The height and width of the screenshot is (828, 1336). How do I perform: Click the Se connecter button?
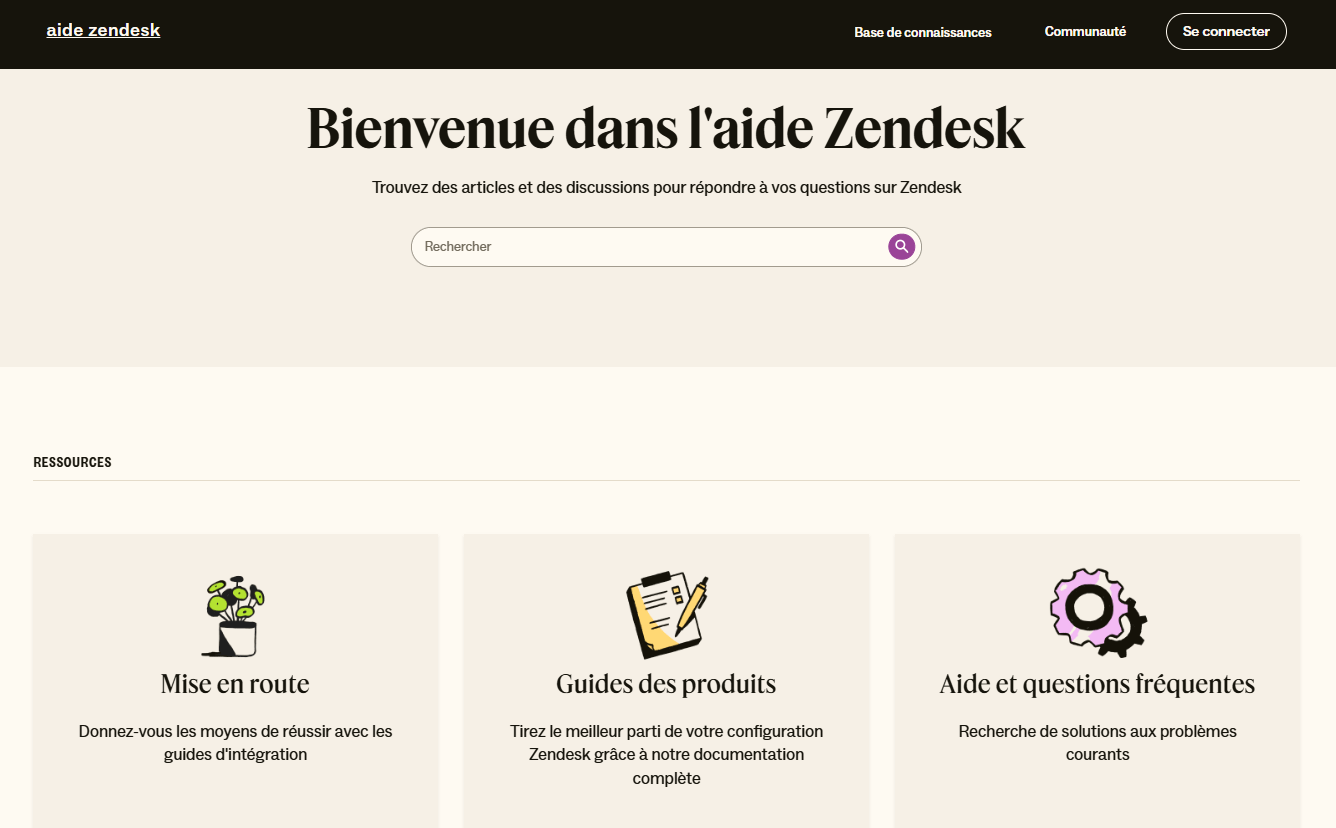(x=1226, y=31)
